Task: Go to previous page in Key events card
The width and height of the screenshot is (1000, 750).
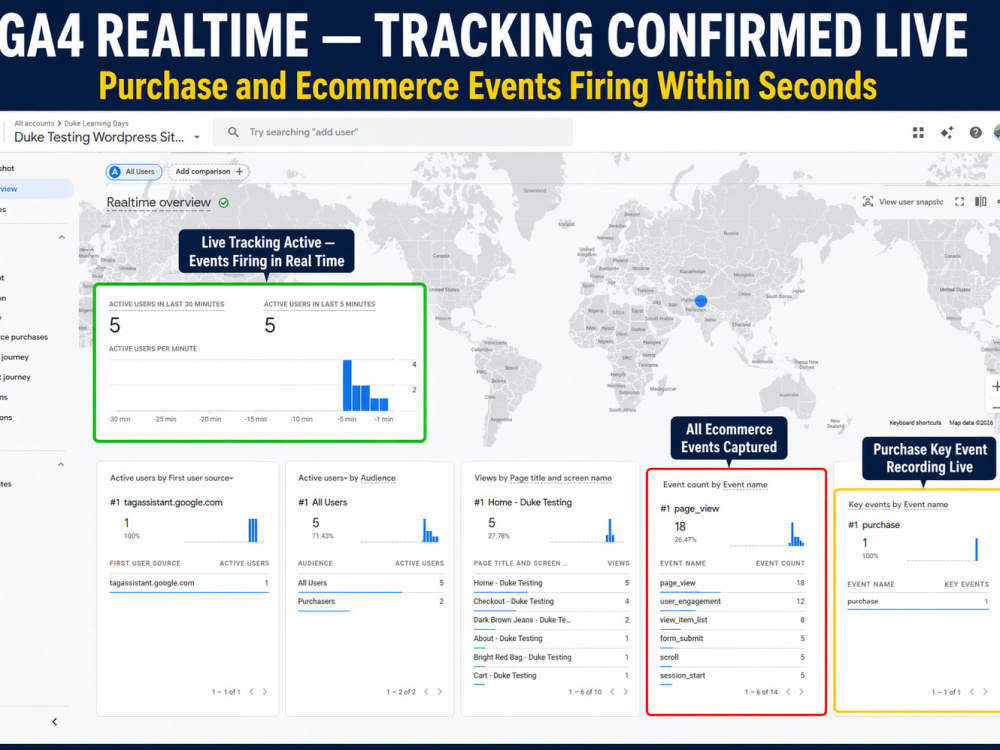Action: click(x=971, y=691)
